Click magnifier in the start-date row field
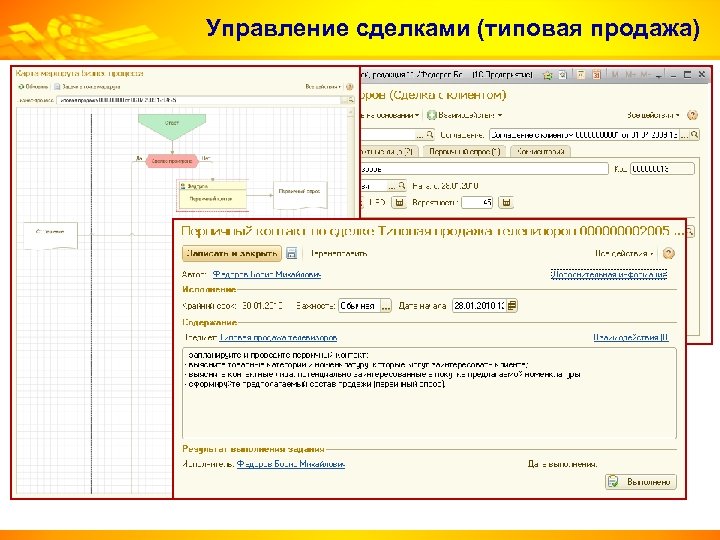This screenshot has height=540, width=720. [402, 186]
